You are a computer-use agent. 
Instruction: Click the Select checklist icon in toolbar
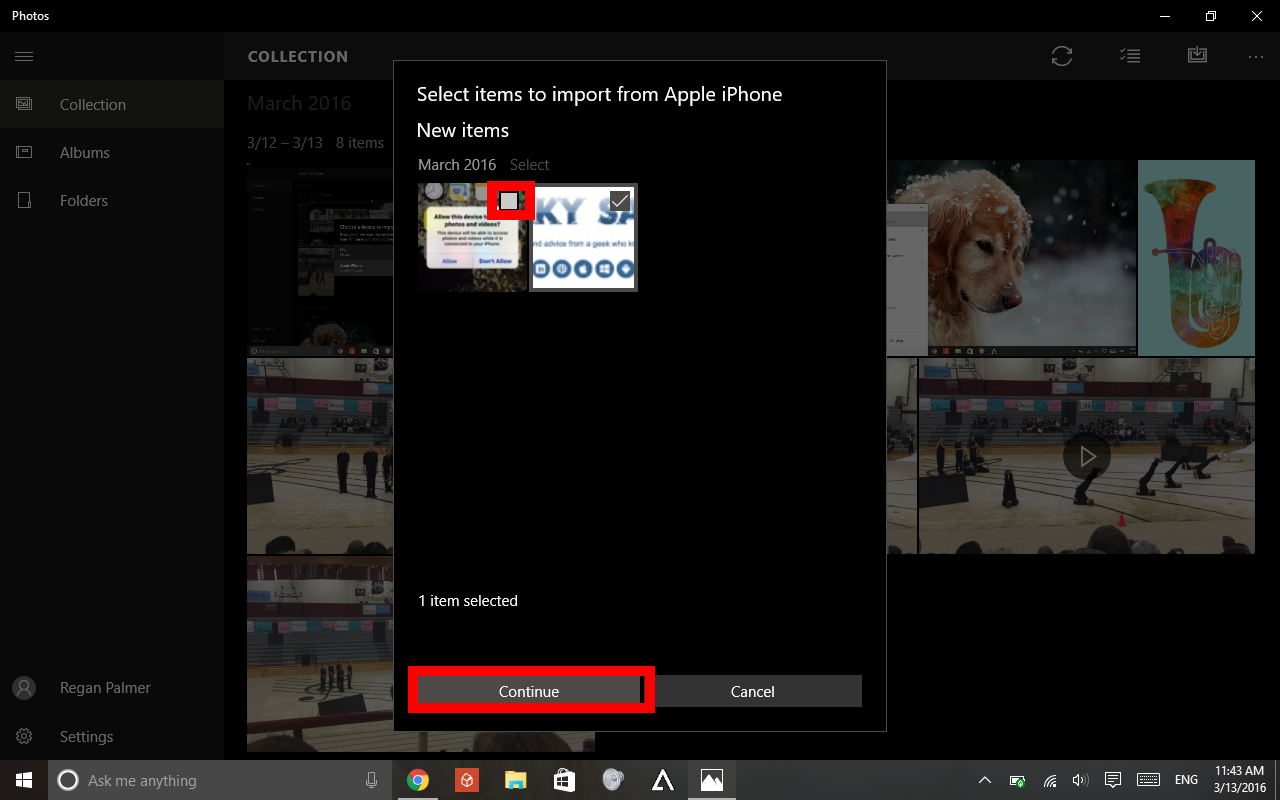tap(1130, 56)
